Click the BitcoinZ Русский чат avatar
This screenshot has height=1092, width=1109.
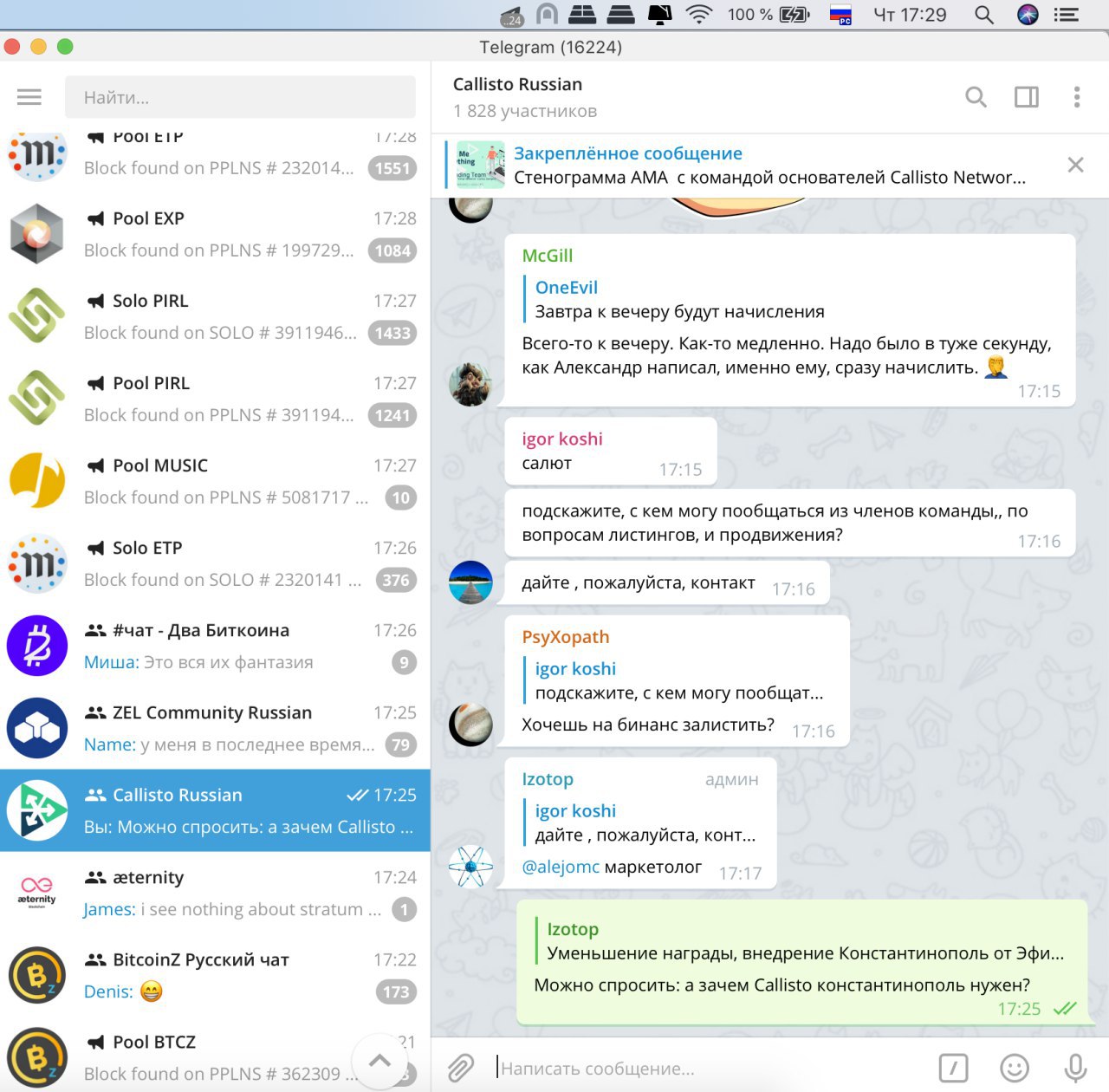click(x=37, y=975)
